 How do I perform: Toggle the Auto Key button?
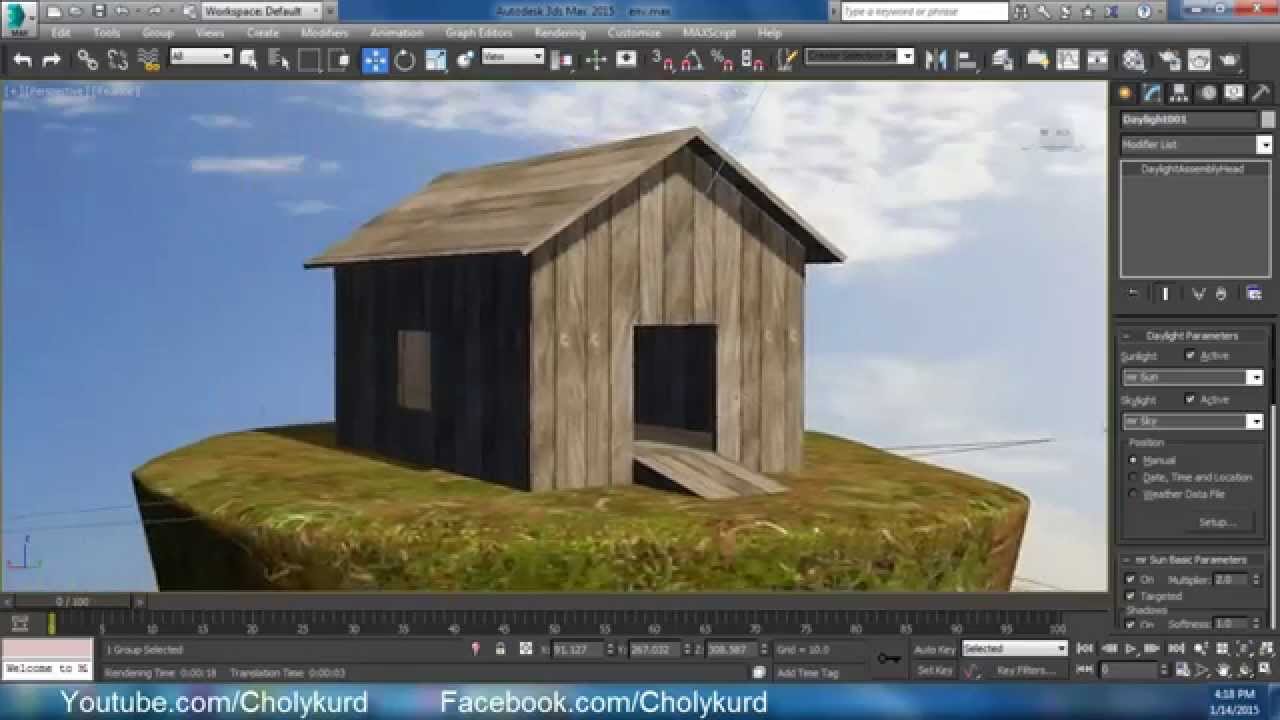pyautogui.click(x=934, y=649)
